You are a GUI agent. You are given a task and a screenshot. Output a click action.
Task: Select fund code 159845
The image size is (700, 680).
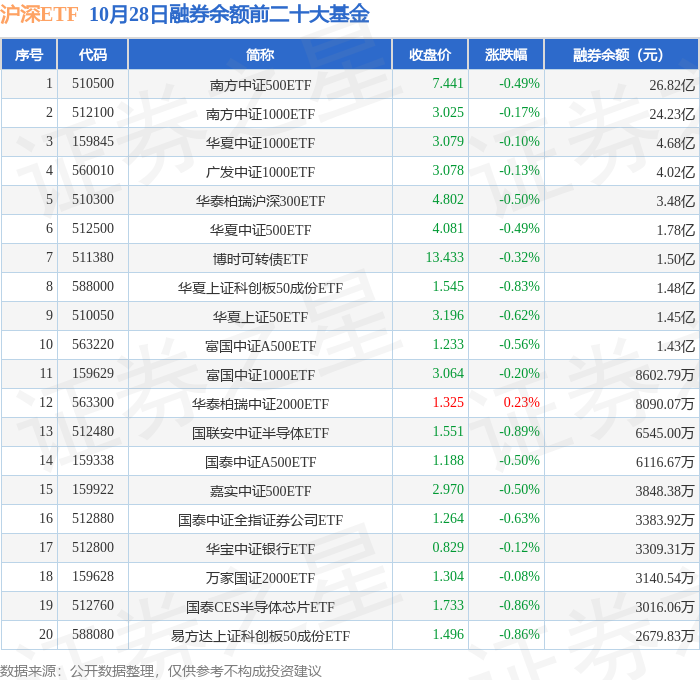coord(93,142)
